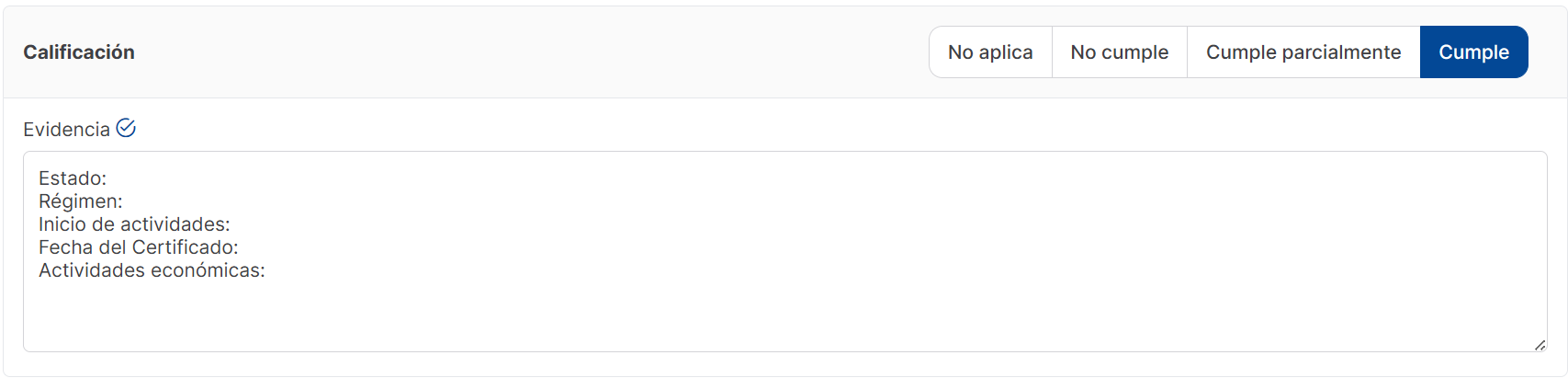1568x378 pixels.
Task: Place cursor after "Estado:" in the evidence text
Action: tap(108, 178)
